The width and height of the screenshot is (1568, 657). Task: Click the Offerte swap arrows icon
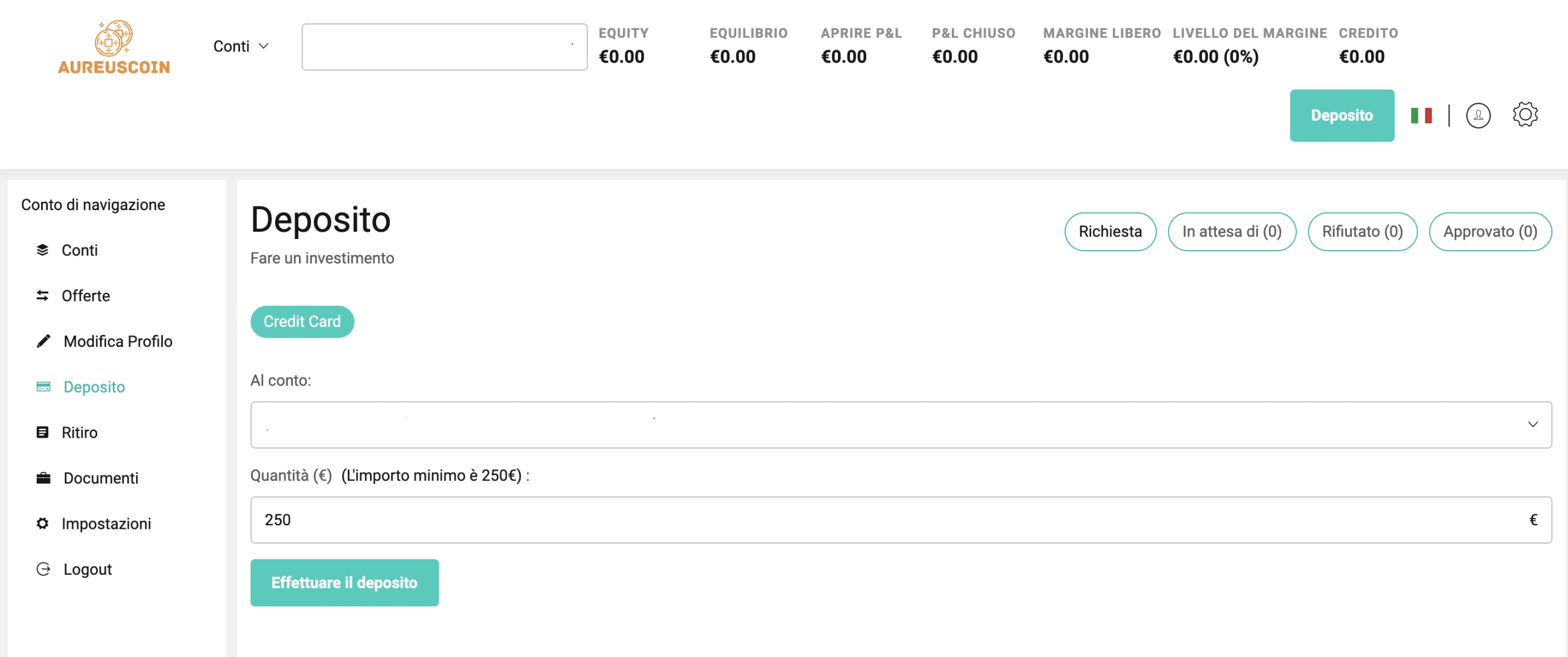pyautogui.click(x=42, y=295)
